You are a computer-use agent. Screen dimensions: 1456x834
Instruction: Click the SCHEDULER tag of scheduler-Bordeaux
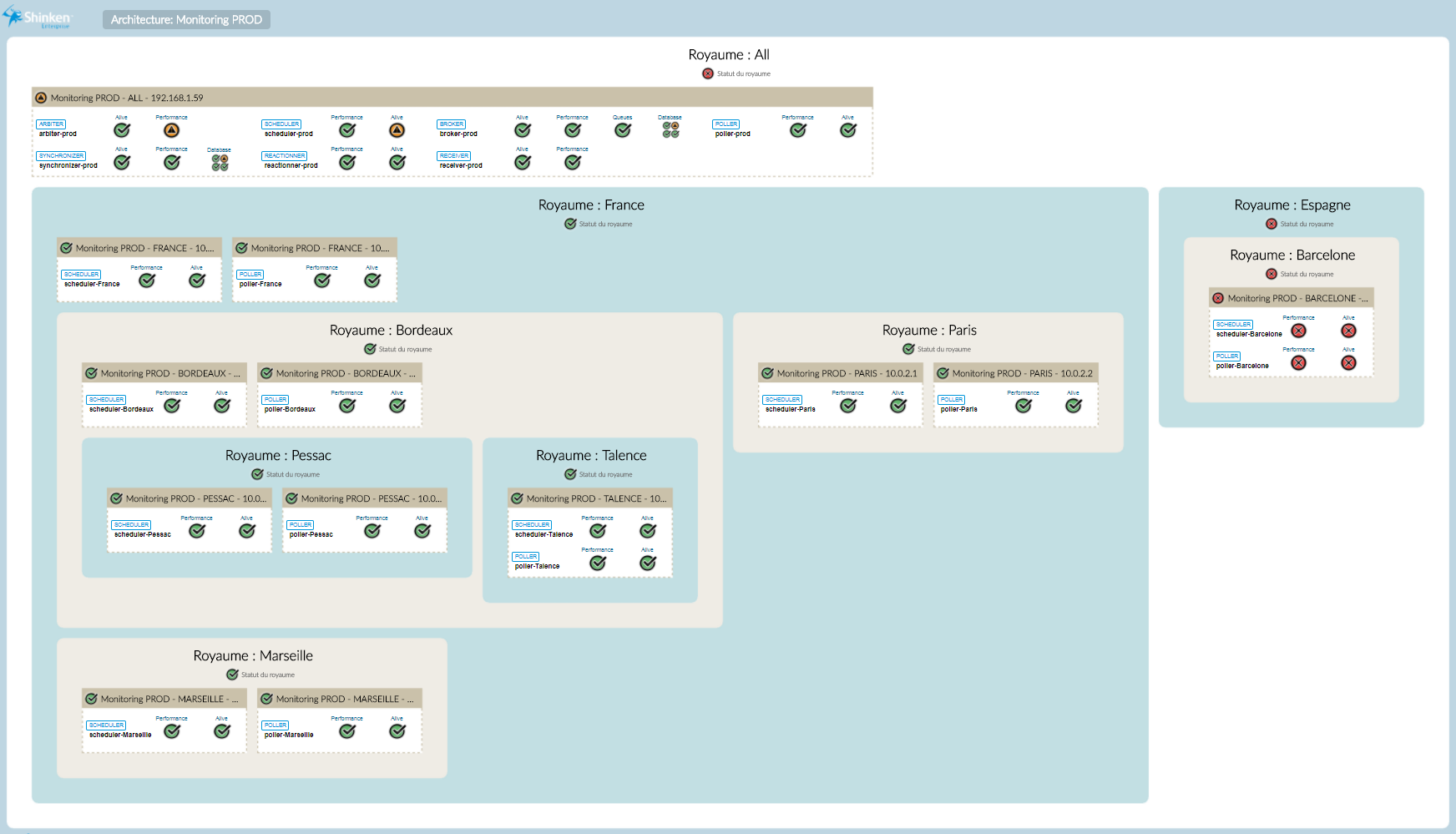(x=107, y=400)
